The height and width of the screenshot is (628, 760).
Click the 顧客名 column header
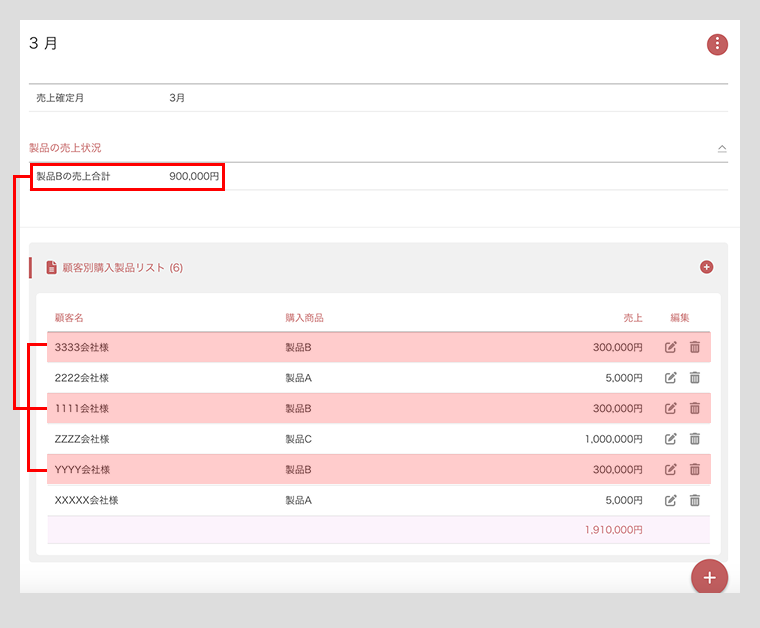(x=69, y=318)
